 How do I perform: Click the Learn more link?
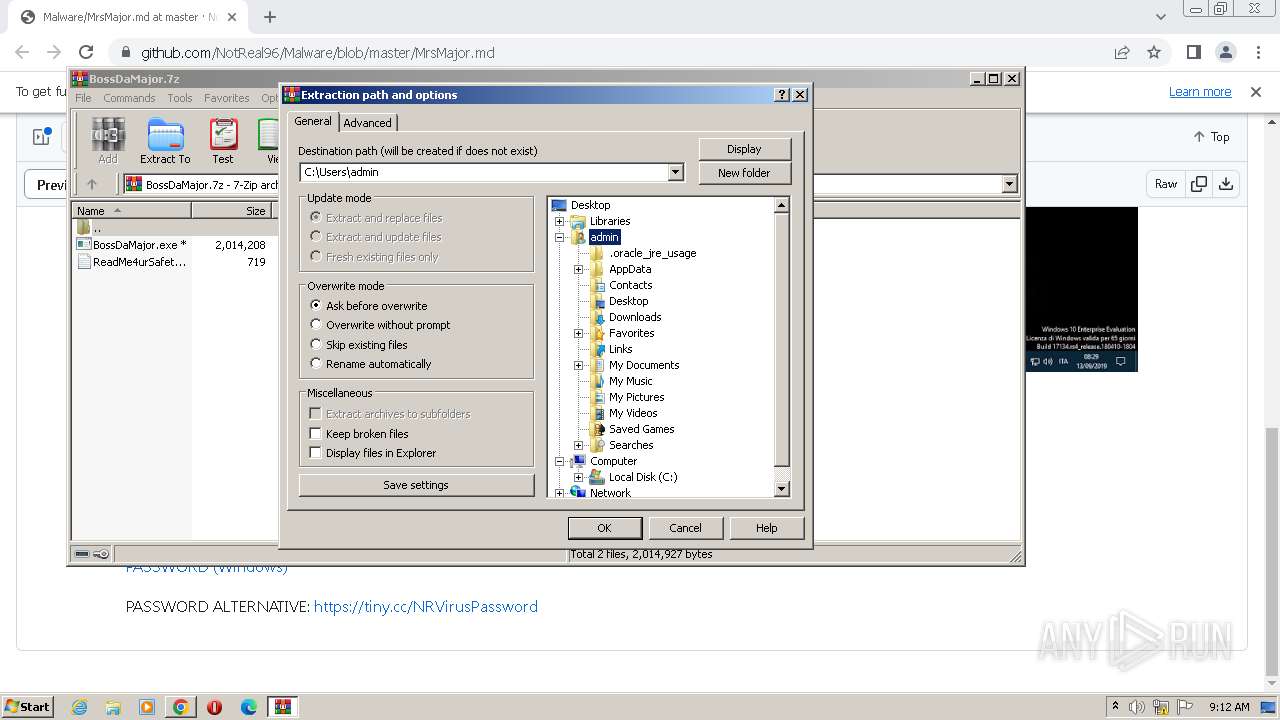point(1200,92)
